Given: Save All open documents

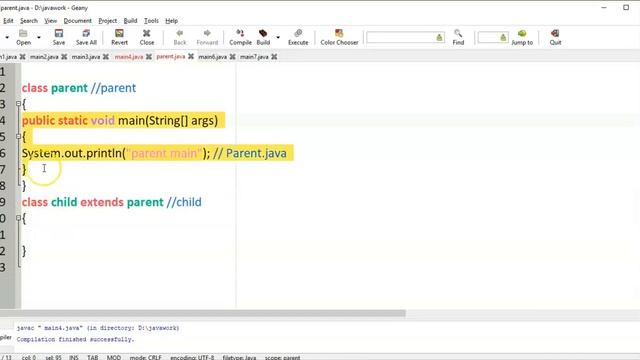Looking at the screenshot, I should tap(86, 37).
